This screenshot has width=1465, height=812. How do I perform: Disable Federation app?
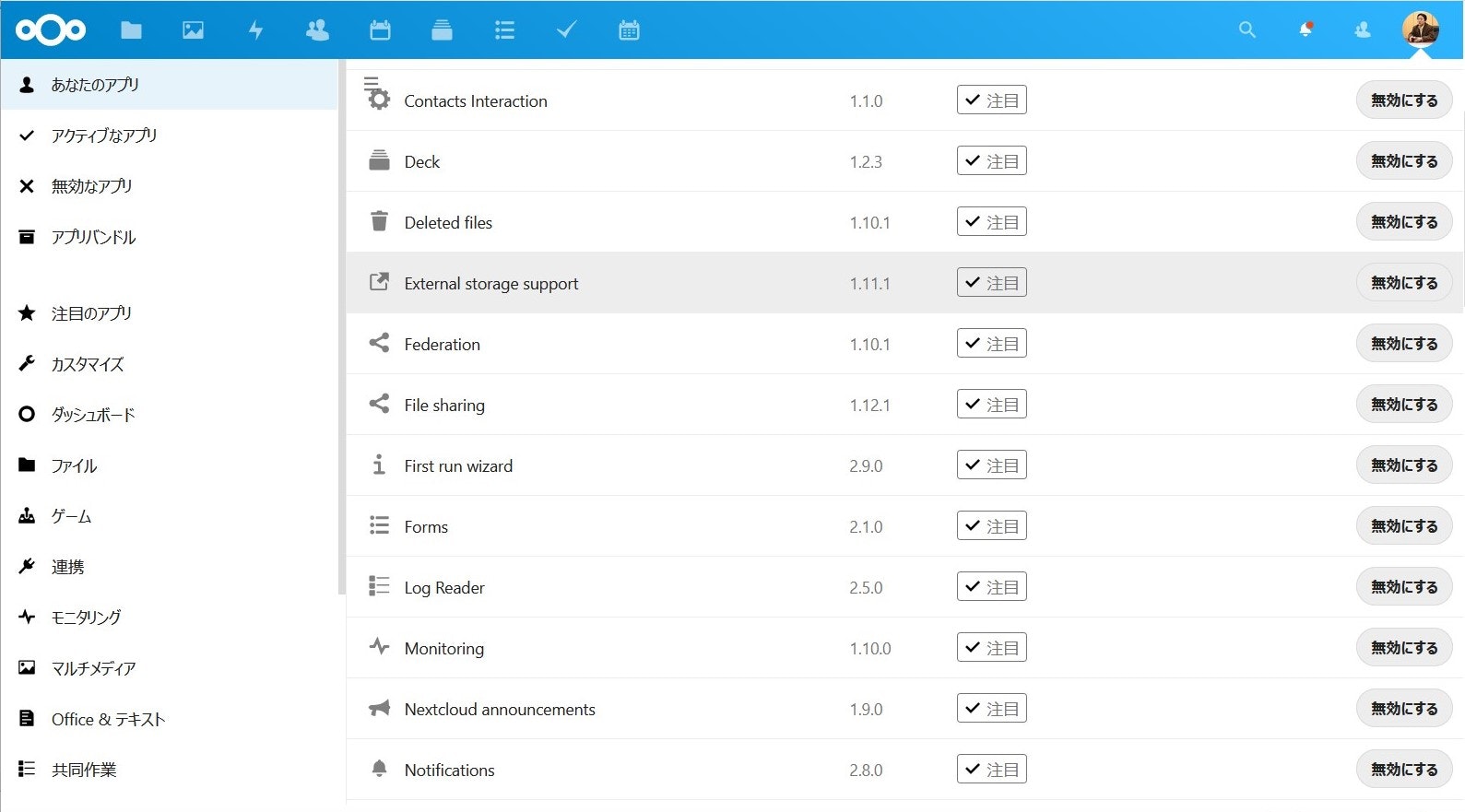coord(1404,344)
